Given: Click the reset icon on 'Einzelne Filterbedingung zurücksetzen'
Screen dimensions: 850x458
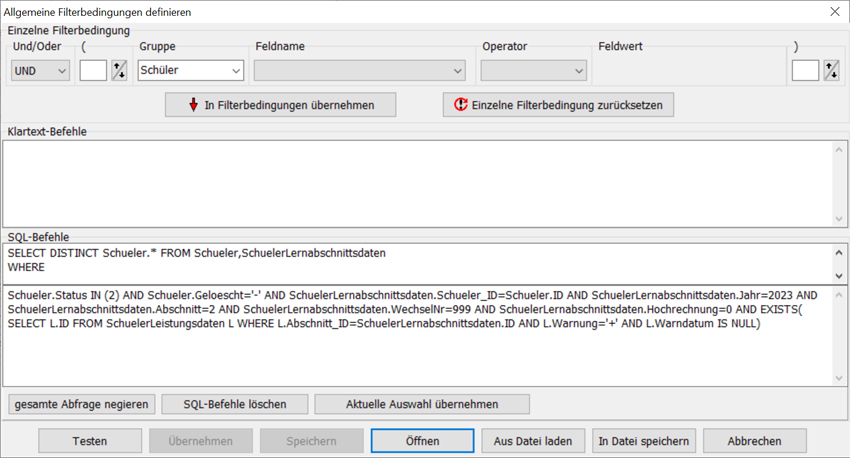Looking at the screenshot, I should [x=460, y=105].
